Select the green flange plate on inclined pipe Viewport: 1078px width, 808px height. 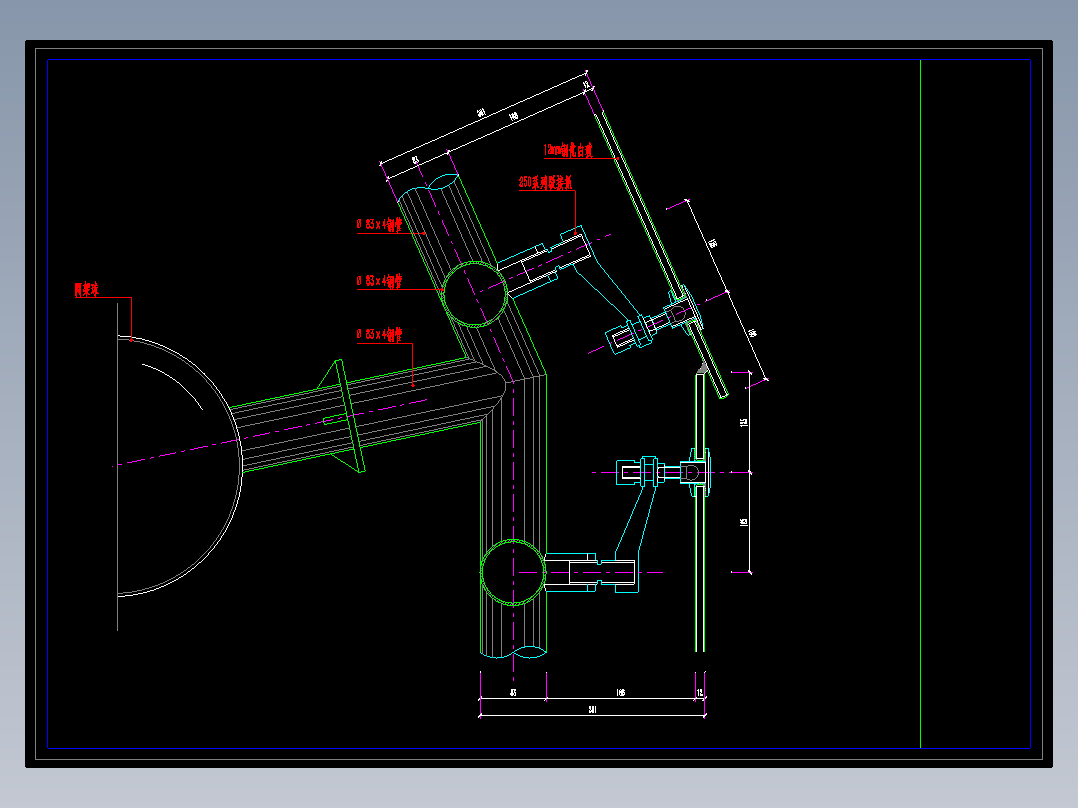pos(349,416)
